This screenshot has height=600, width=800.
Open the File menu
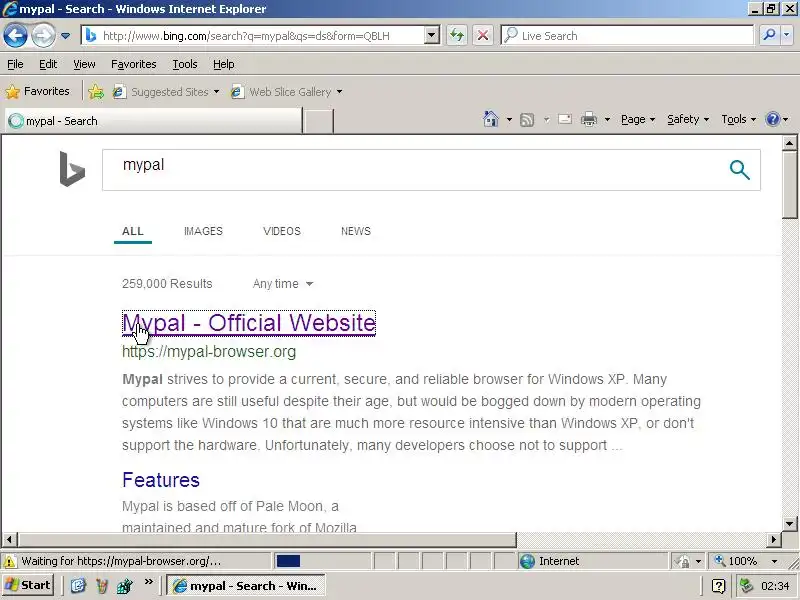(15, 64)
